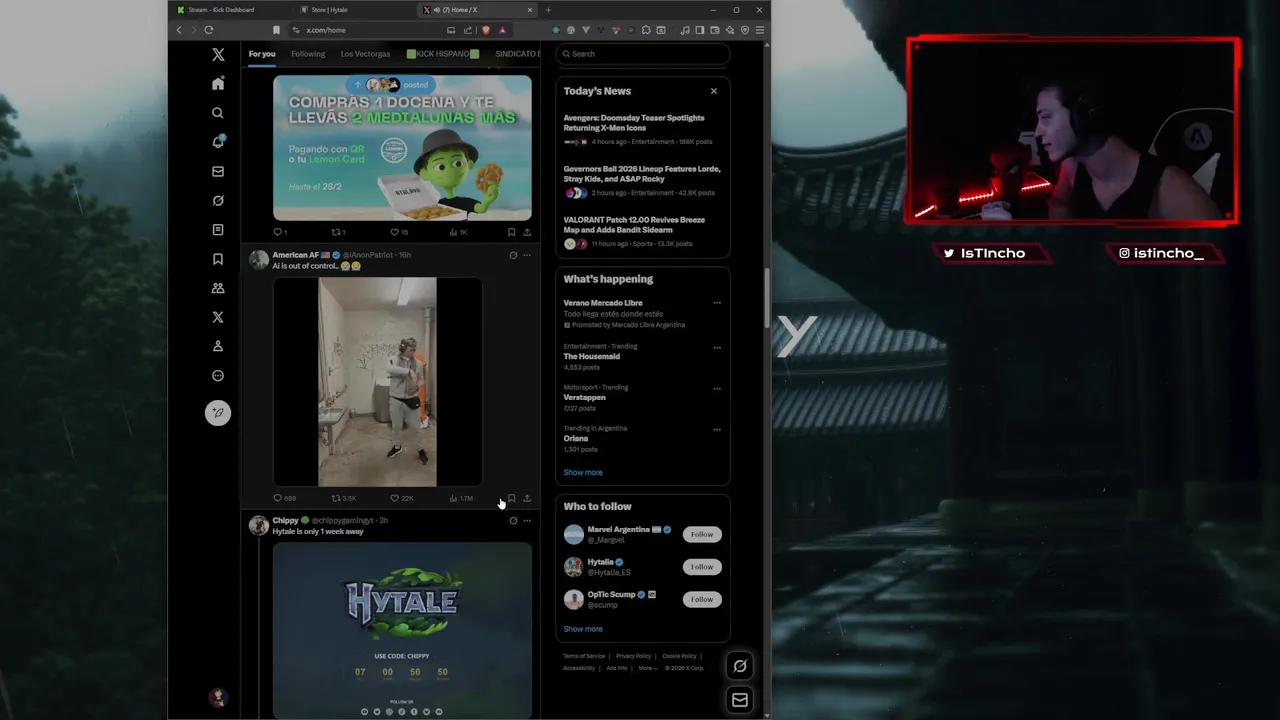Click the X Search field
Image resolution: width=1280 pixels, height=720 pixels.
click(x=643, y=54)
